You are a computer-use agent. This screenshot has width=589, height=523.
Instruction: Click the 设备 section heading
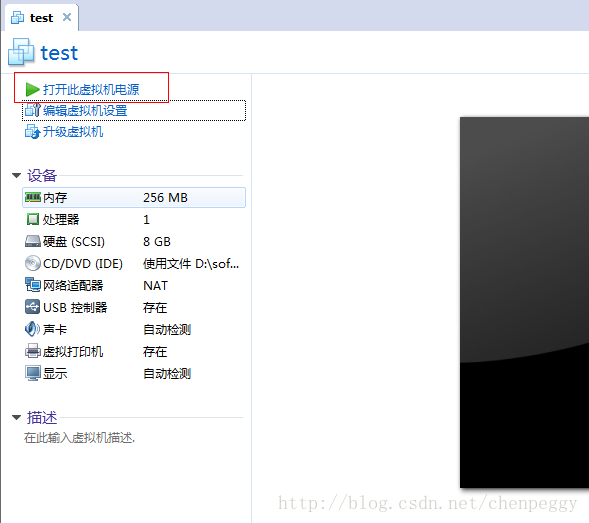(42, 175)
